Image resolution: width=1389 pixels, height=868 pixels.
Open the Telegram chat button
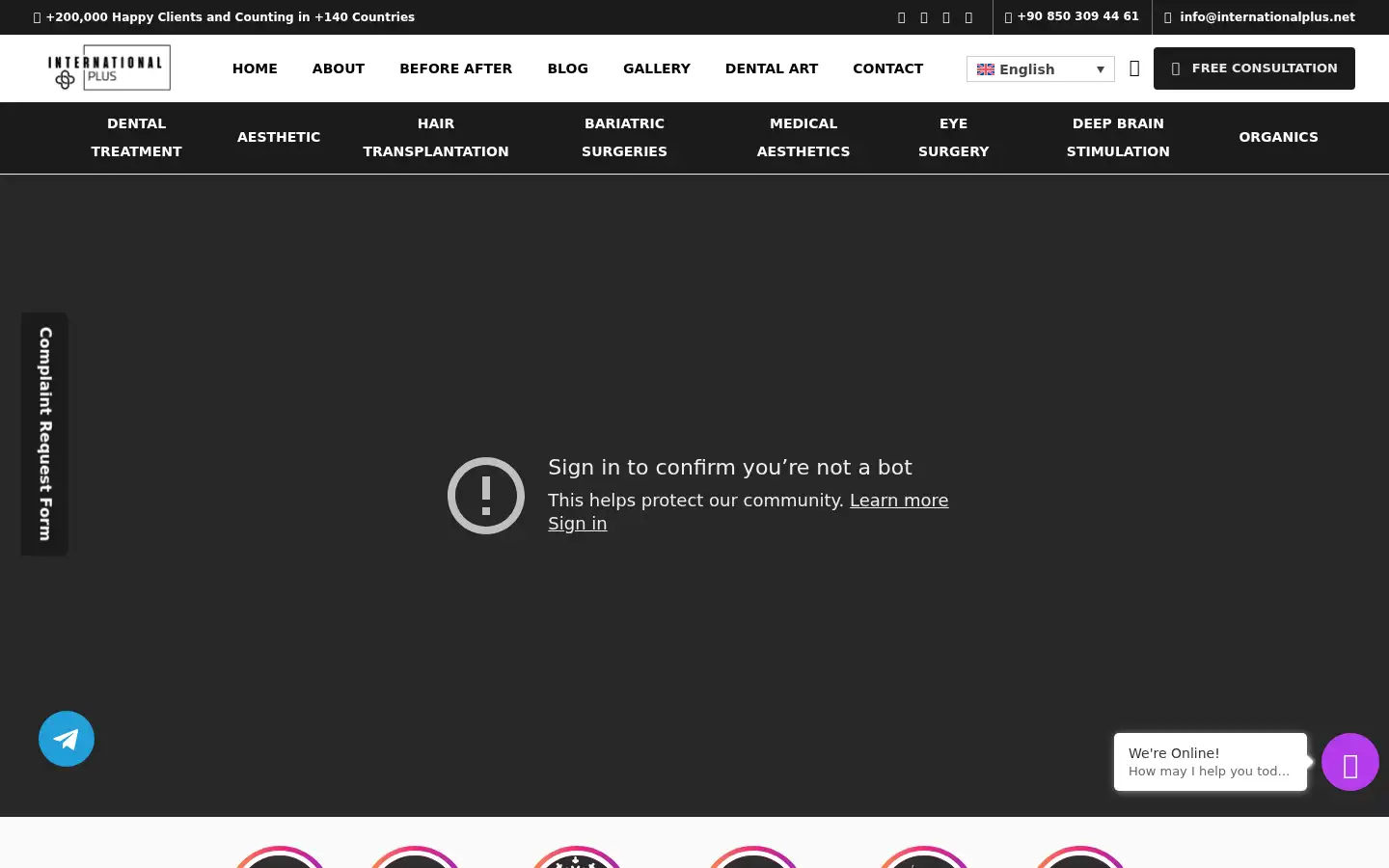coord(67,739)
